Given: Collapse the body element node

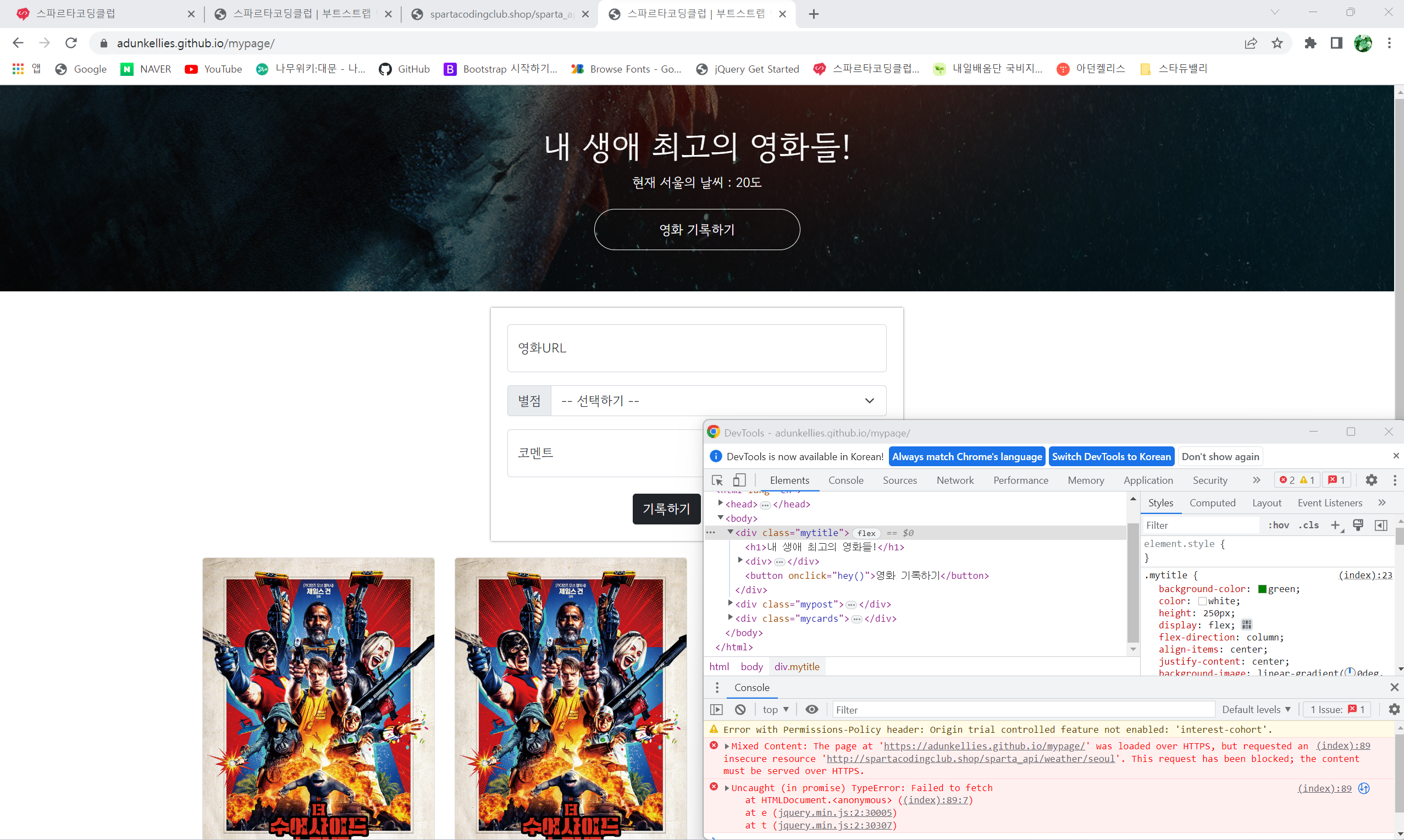Looking at the screenshot, I should (720, 517).
